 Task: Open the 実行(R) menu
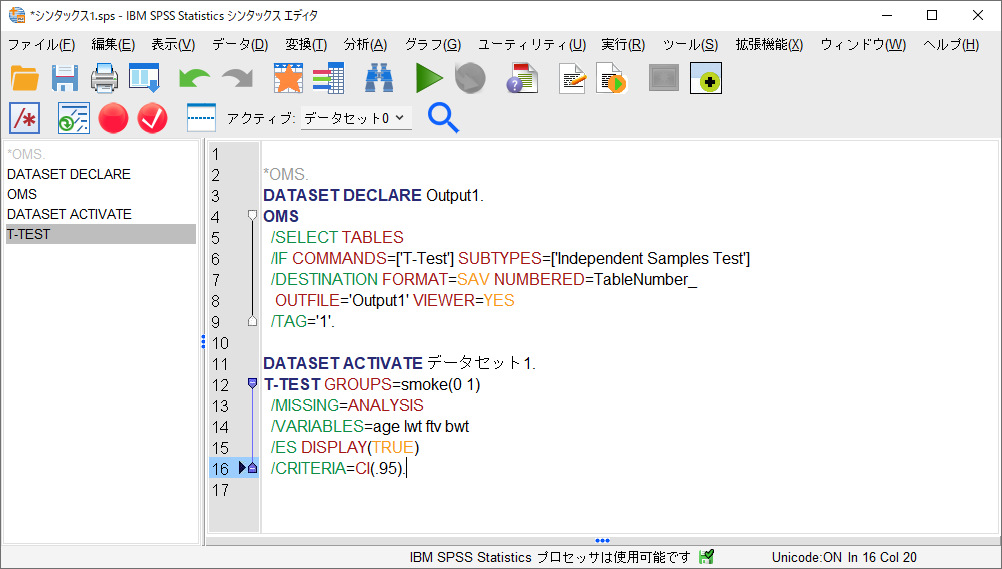tap(623, 45)
